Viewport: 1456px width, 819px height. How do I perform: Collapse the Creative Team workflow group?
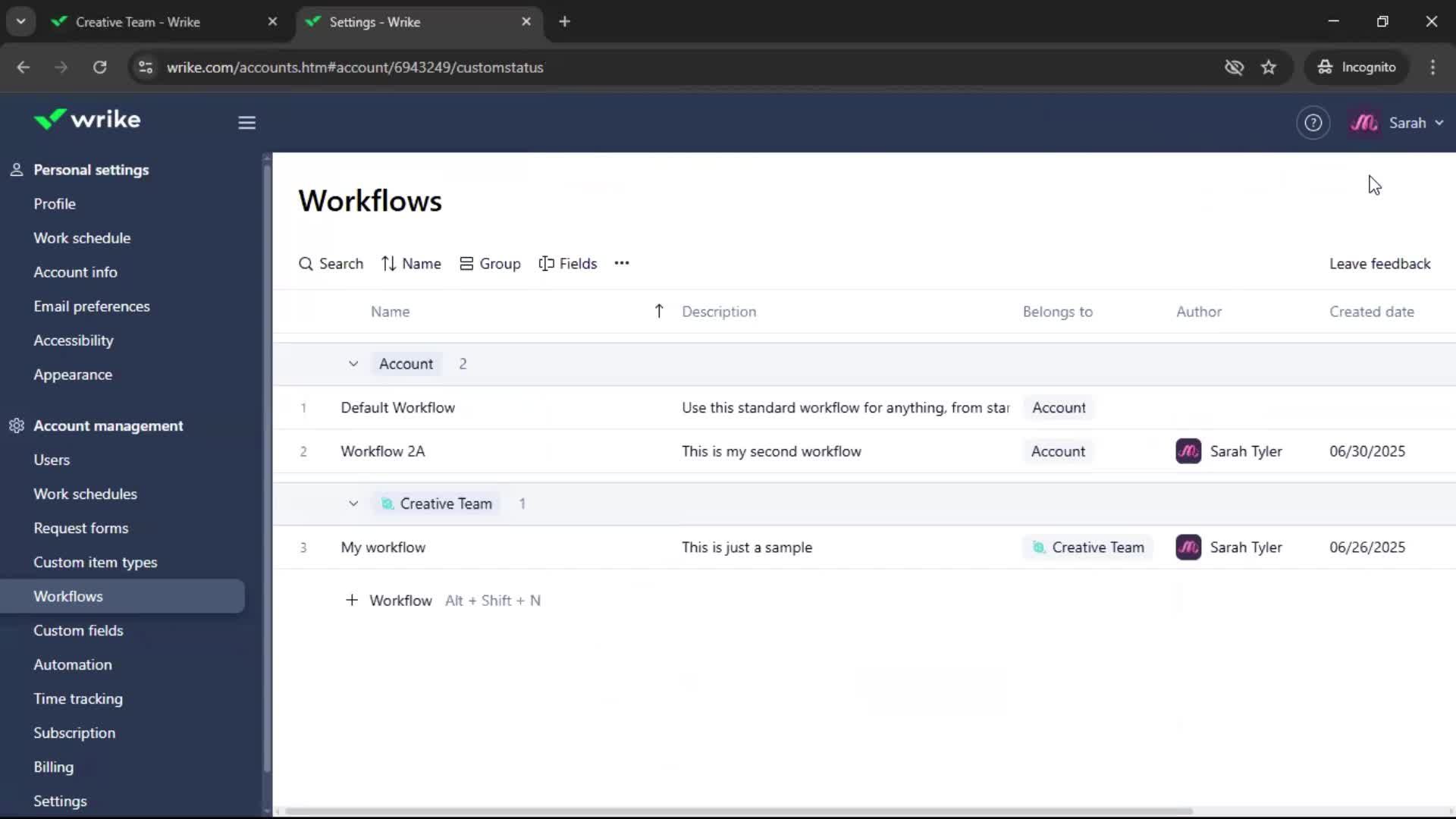point(353,504)
